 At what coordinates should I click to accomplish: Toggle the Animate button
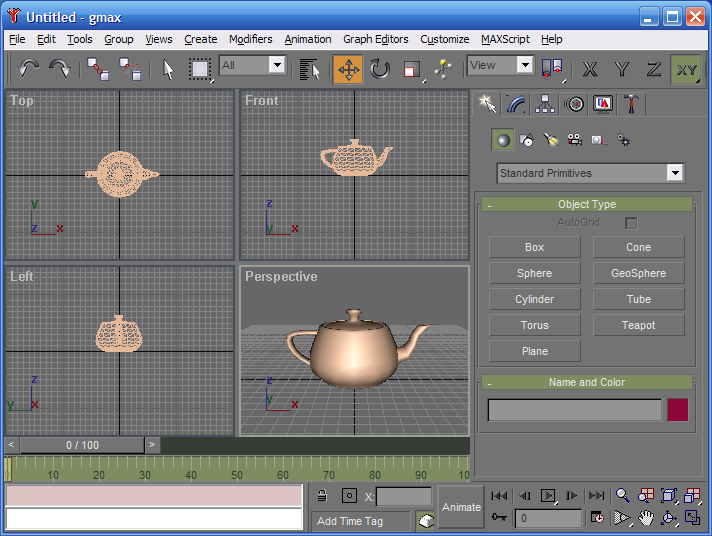coord(461,507)
